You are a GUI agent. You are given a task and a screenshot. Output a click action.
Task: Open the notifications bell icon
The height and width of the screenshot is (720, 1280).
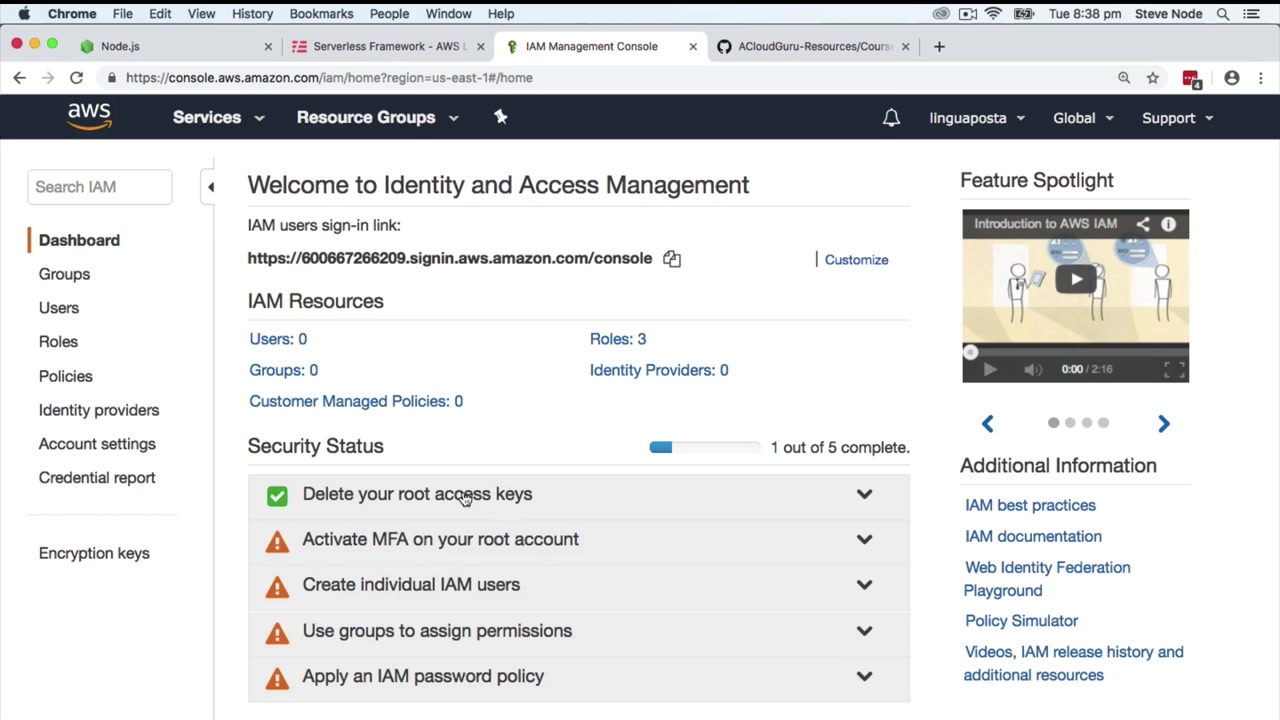891,118
